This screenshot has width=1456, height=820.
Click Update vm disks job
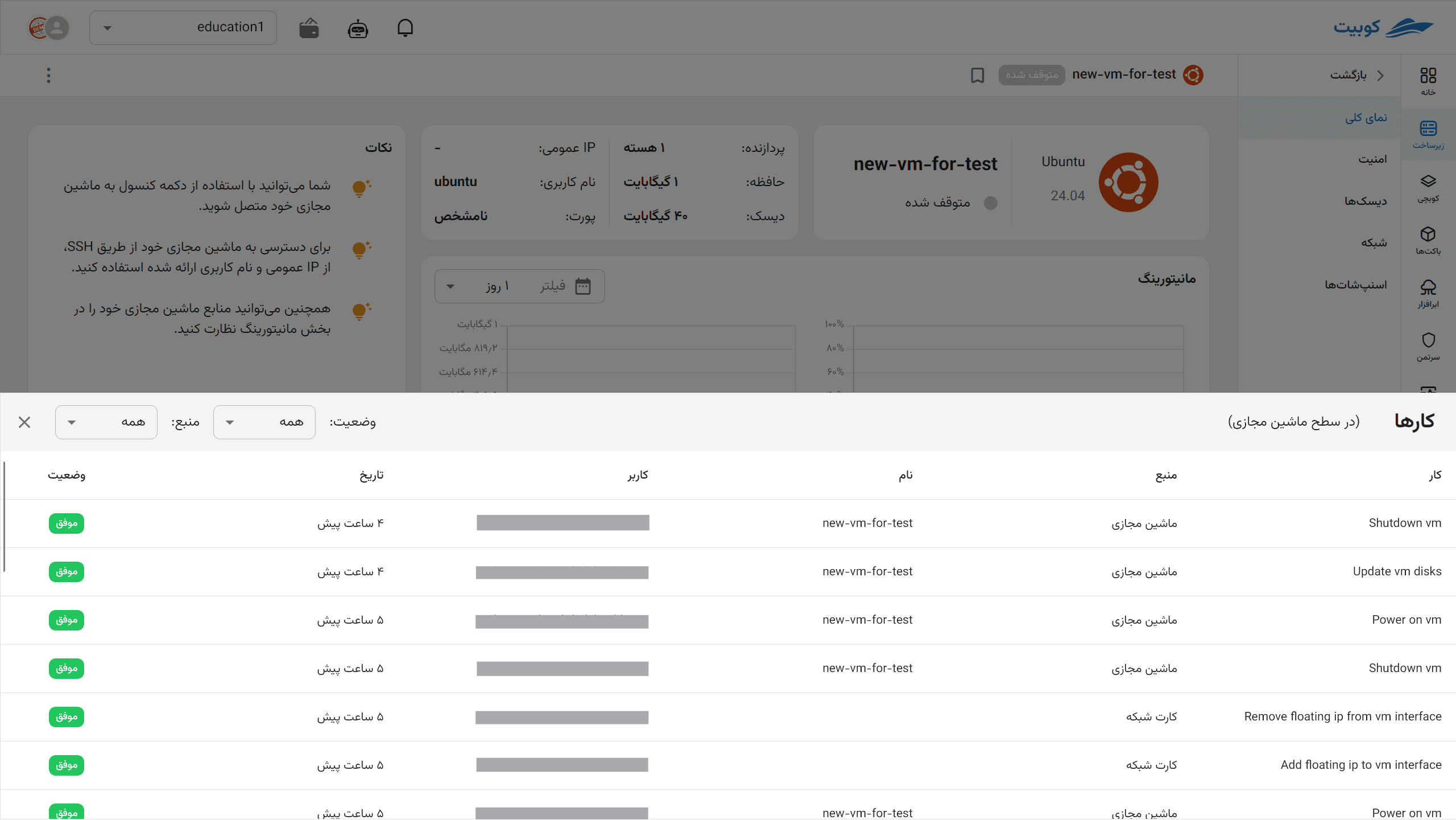(x=1397, y=571)
